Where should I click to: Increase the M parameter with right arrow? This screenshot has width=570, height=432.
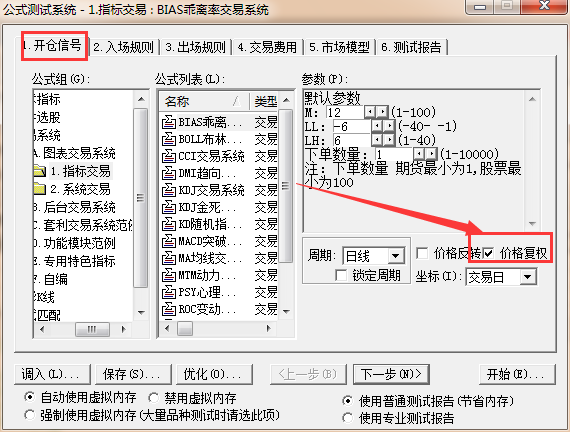[x=382, y=112]
